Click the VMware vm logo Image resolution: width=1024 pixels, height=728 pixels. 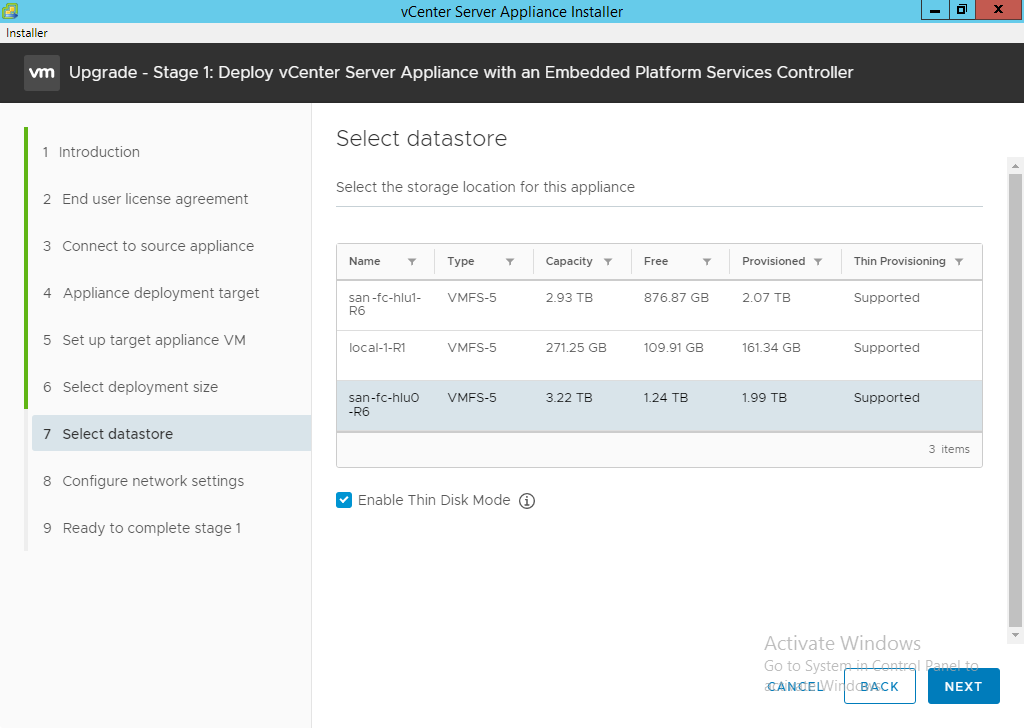pyautogui.click(x=41, y=73)
